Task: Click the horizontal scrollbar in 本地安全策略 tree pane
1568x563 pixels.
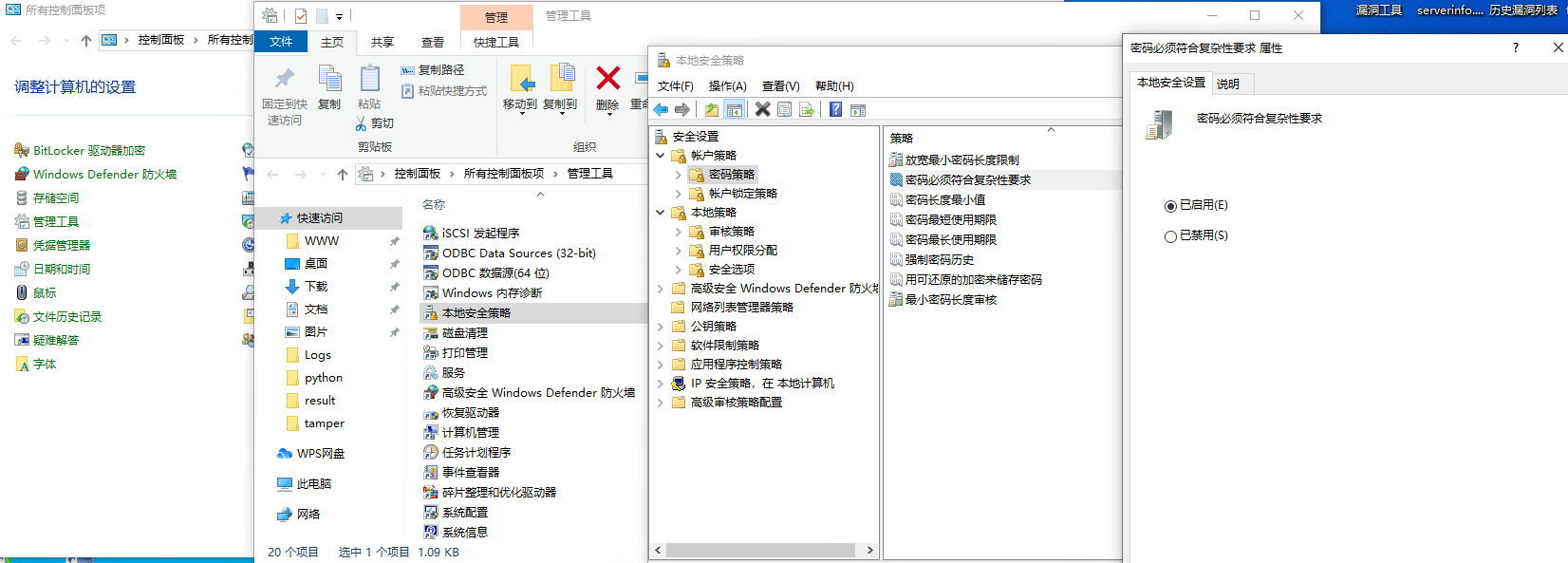Action: click(761, 551)
